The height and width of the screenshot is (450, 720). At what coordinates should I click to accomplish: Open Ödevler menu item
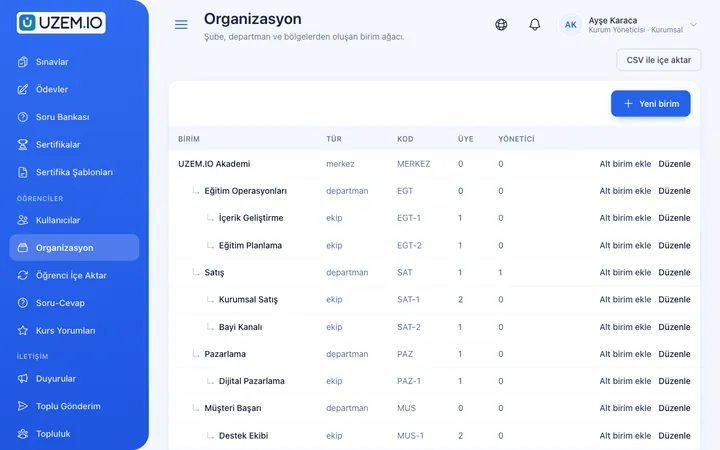coord(74,90)
